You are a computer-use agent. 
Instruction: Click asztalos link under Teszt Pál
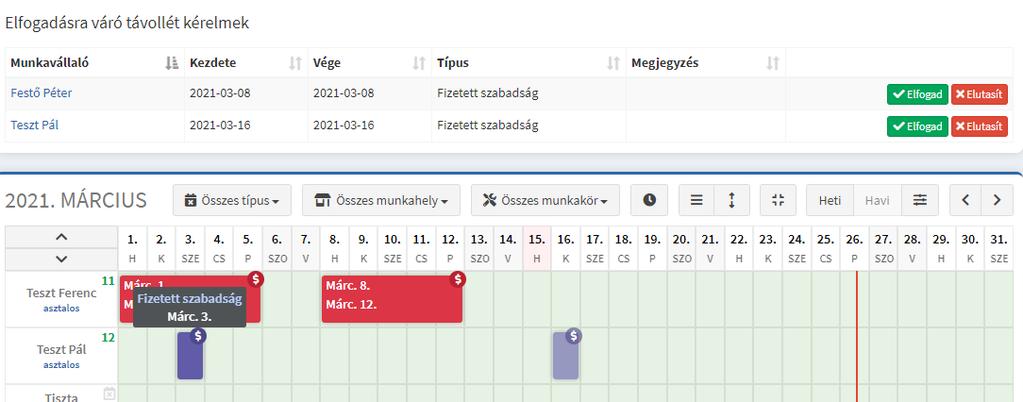point(61,365)
